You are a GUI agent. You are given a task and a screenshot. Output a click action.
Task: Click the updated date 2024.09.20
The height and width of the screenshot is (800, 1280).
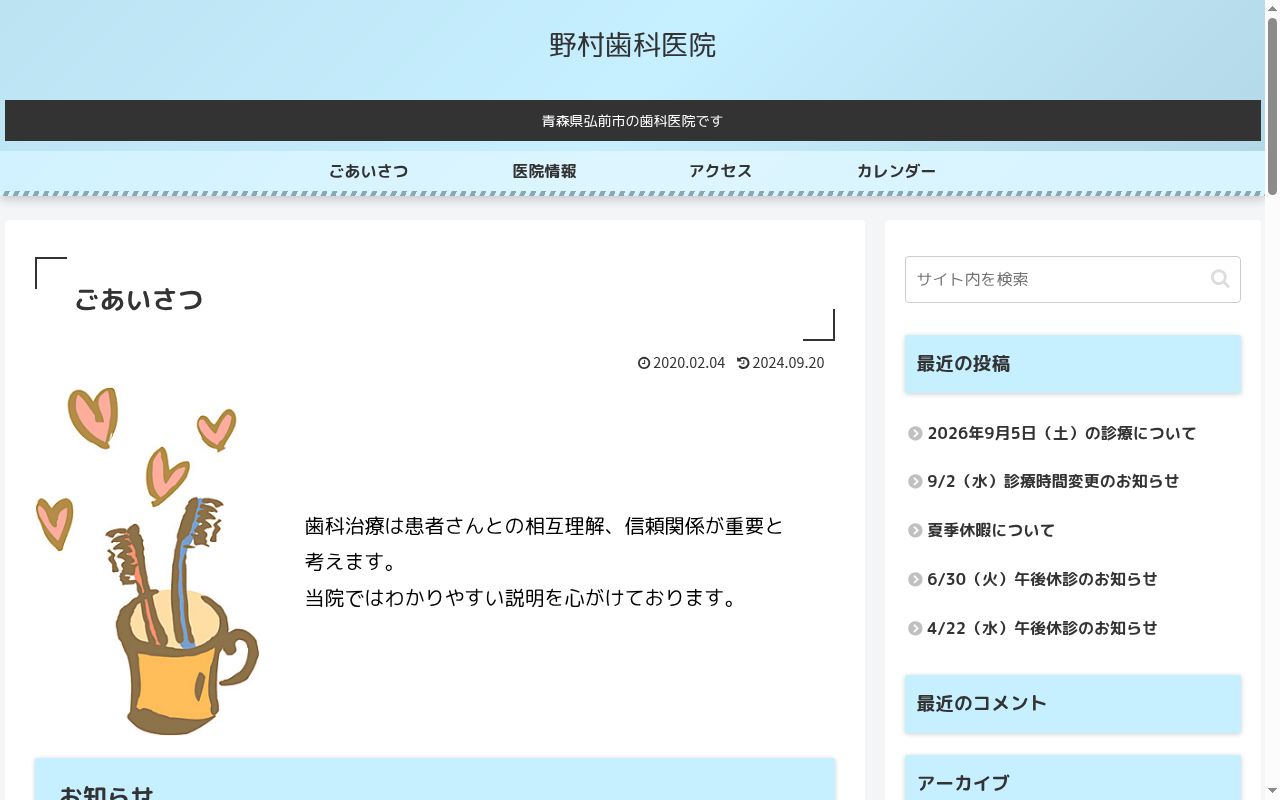[x=788, y=363]
